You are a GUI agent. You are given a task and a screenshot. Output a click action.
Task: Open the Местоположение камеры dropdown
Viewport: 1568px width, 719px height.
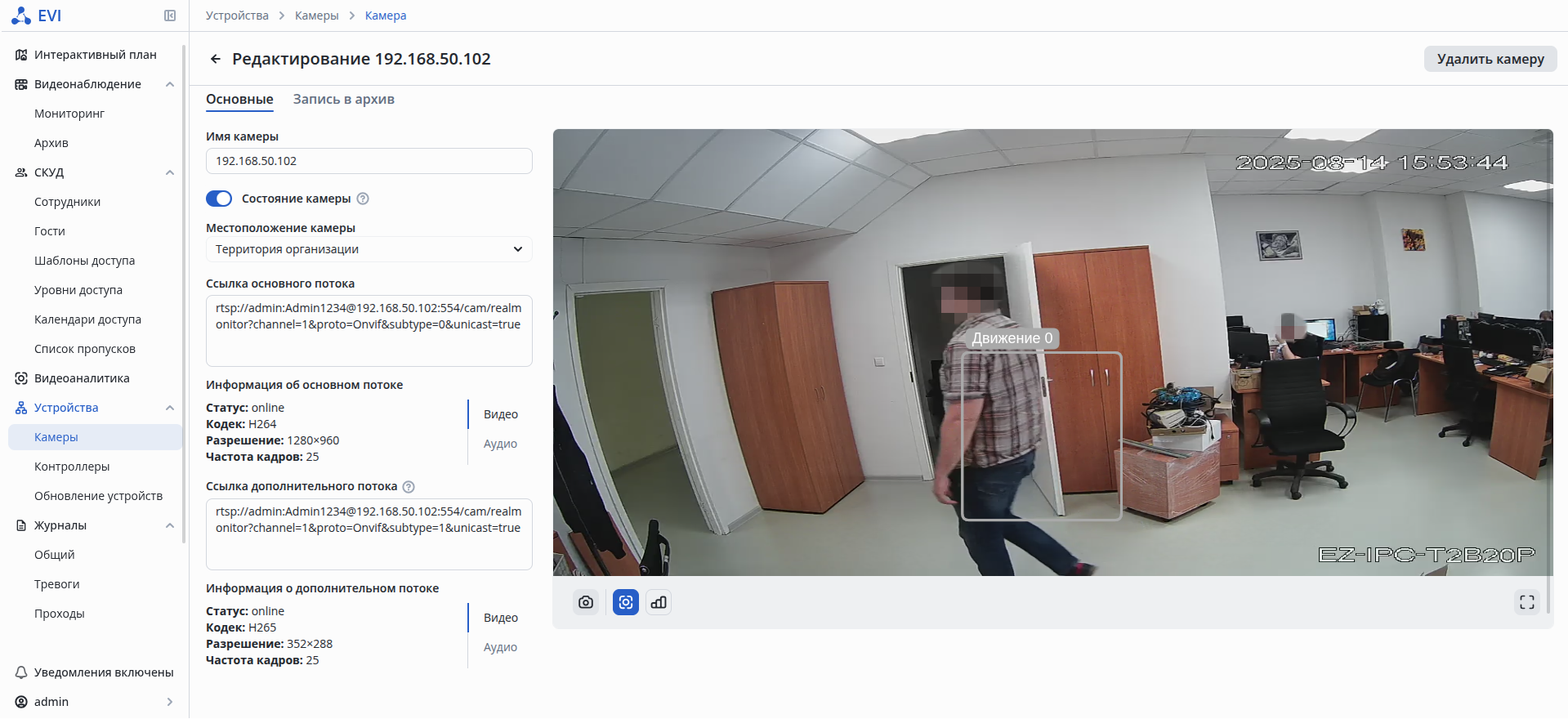click(369, 249)
